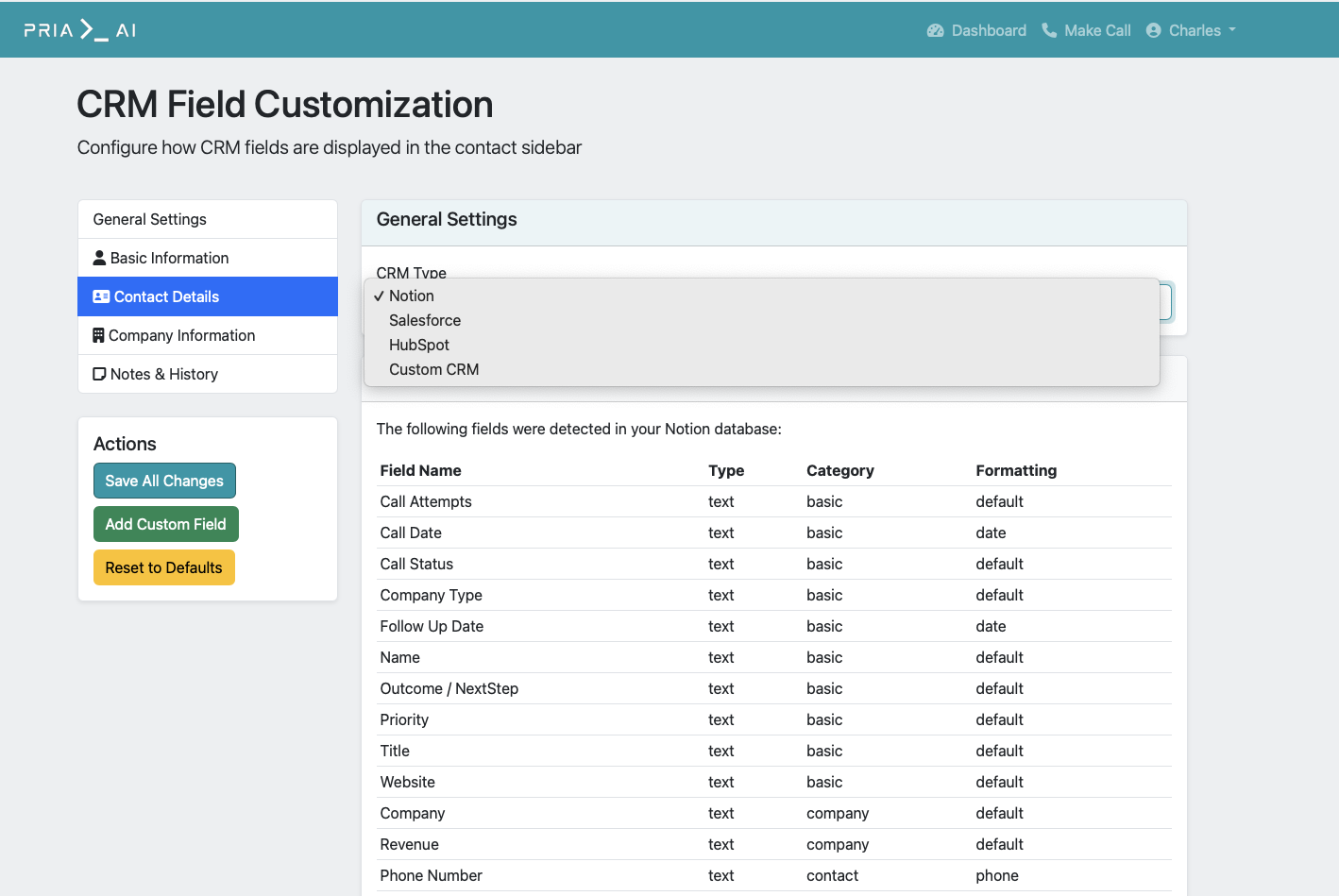
Task: Click the Charles user avatar icon
Action: 1153,30
